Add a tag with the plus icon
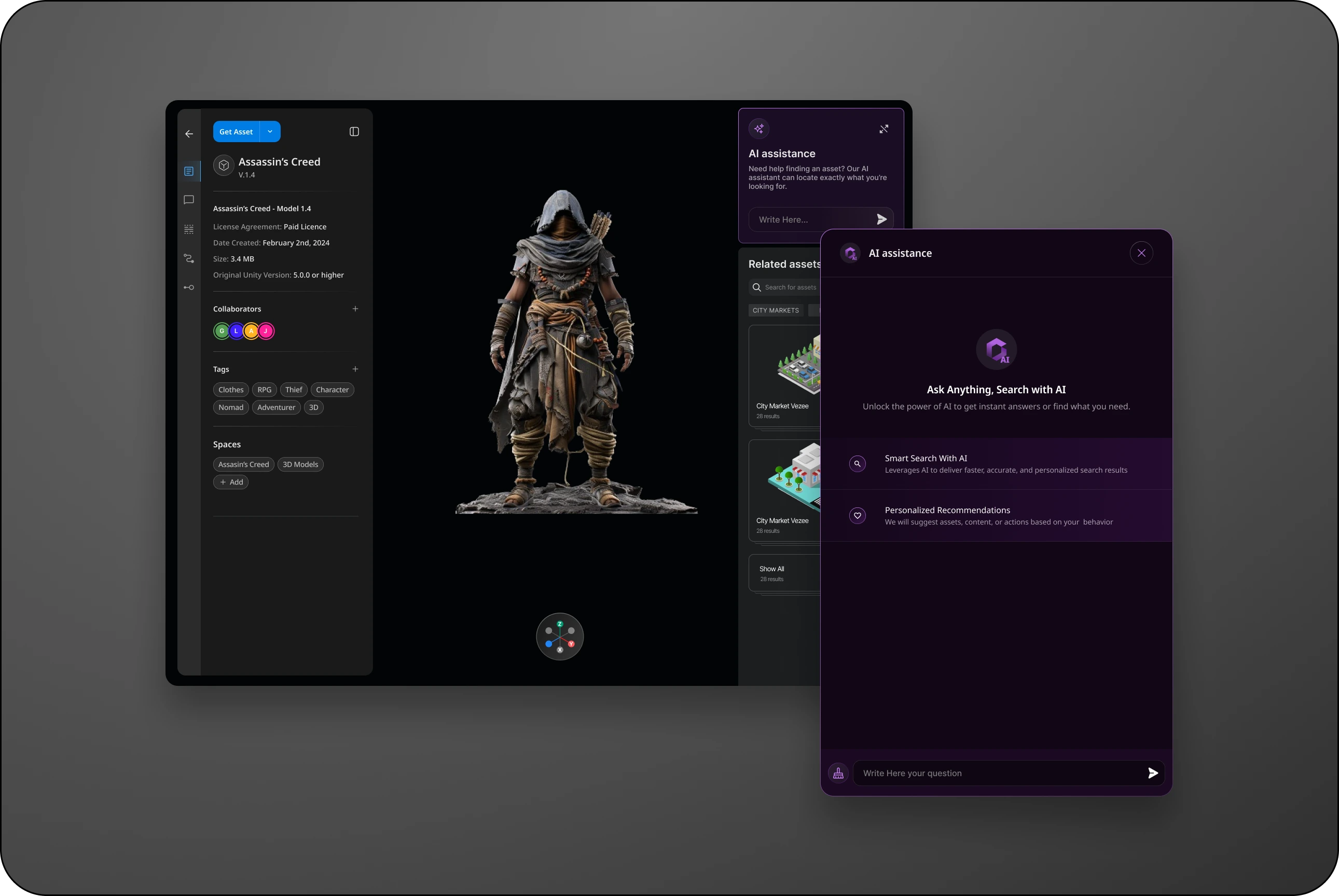The height and width of the screenshot is (896, 1339). pyautogui.click(x=355, y=369)
